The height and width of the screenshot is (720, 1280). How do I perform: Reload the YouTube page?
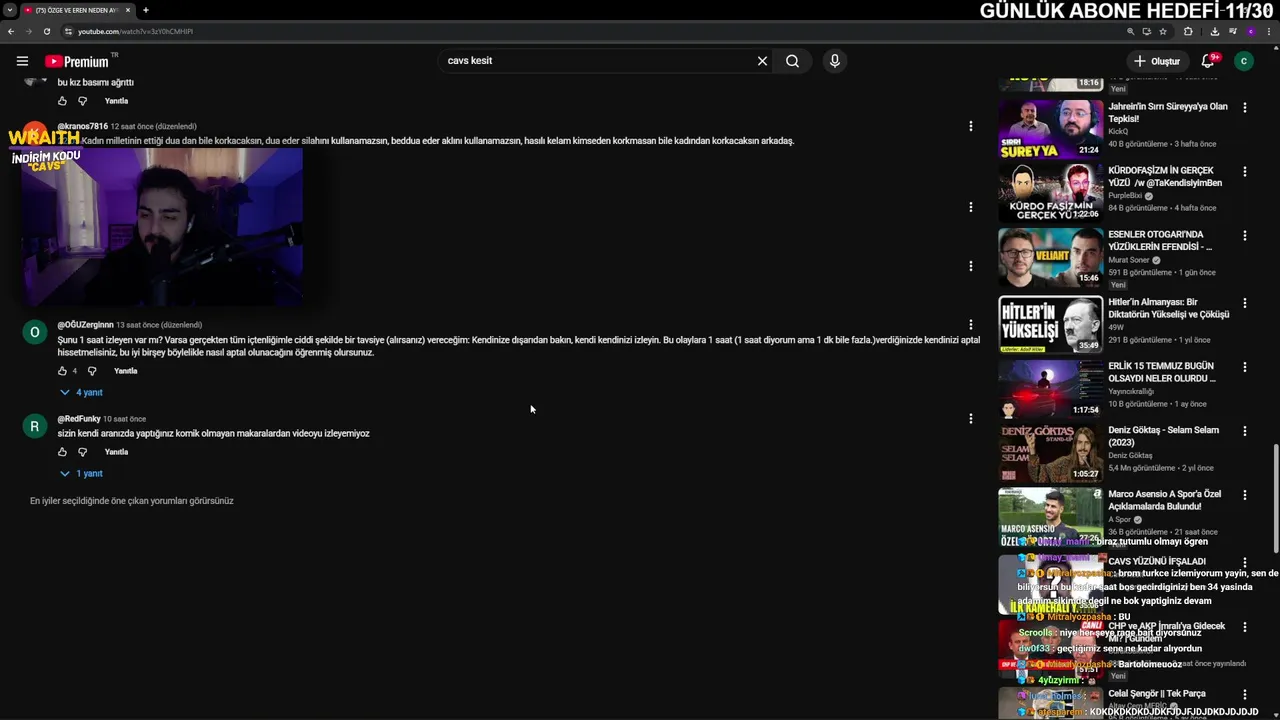point(47,31)
